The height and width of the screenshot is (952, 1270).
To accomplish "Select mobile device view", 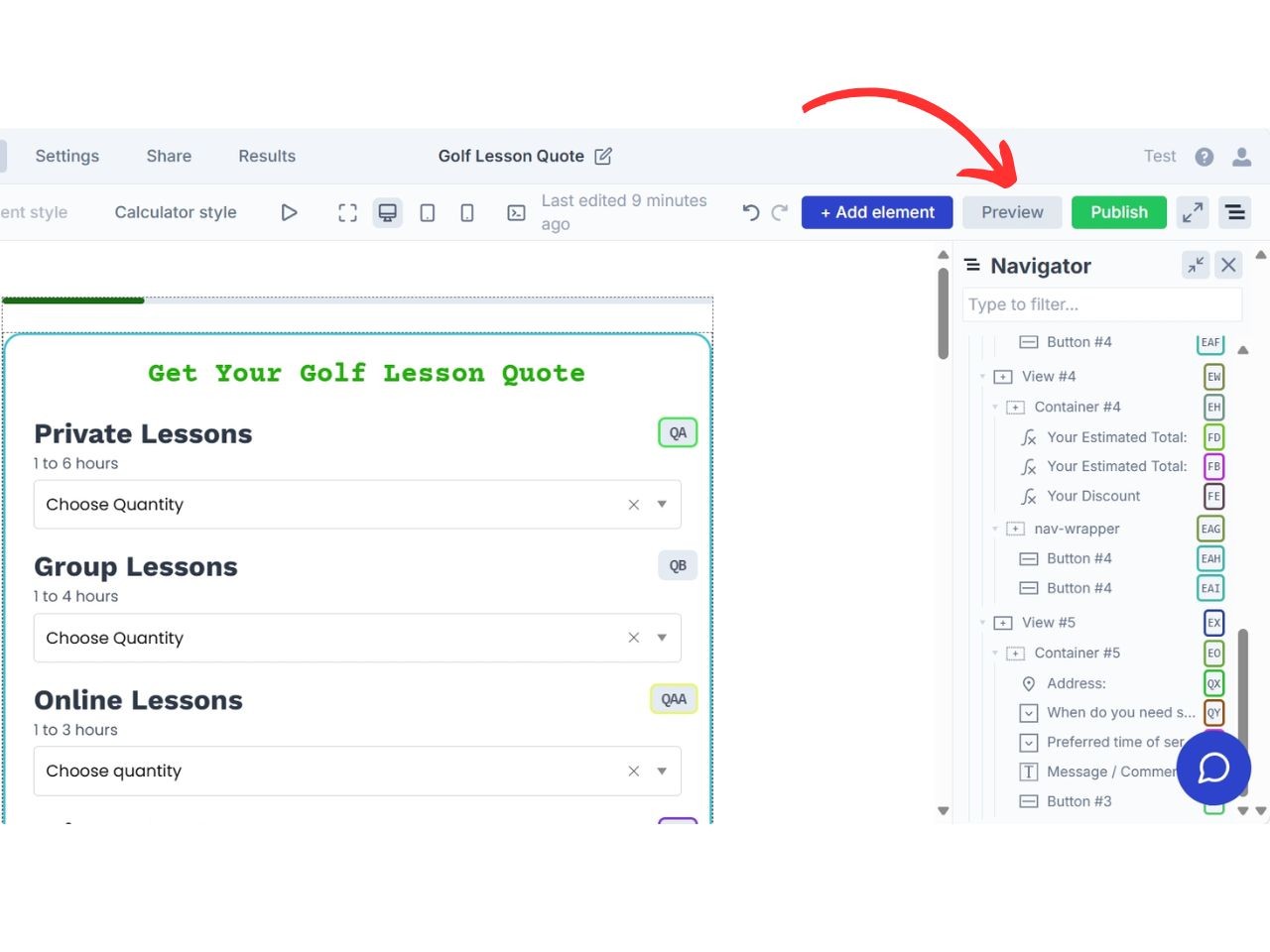I will pyautogui.click(x=467, y=212).
